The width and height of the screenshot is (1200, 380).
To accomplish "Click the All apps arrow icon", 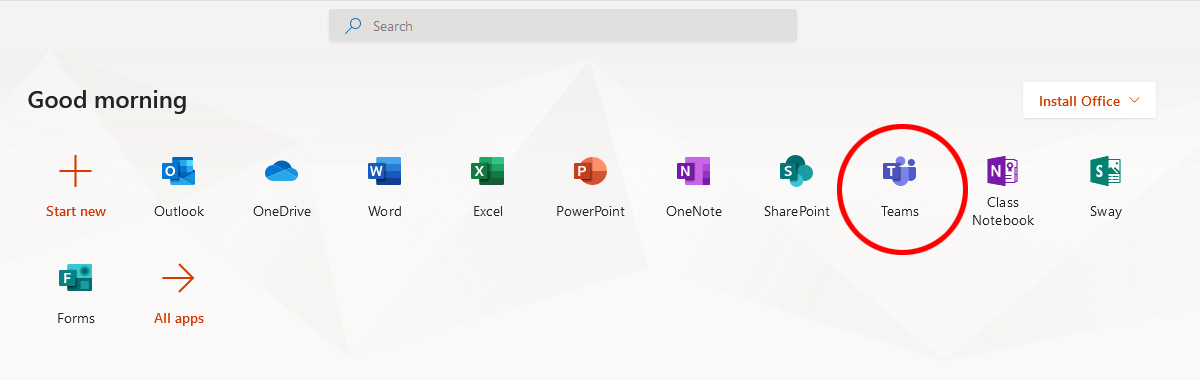I will (x=179, y=278).
